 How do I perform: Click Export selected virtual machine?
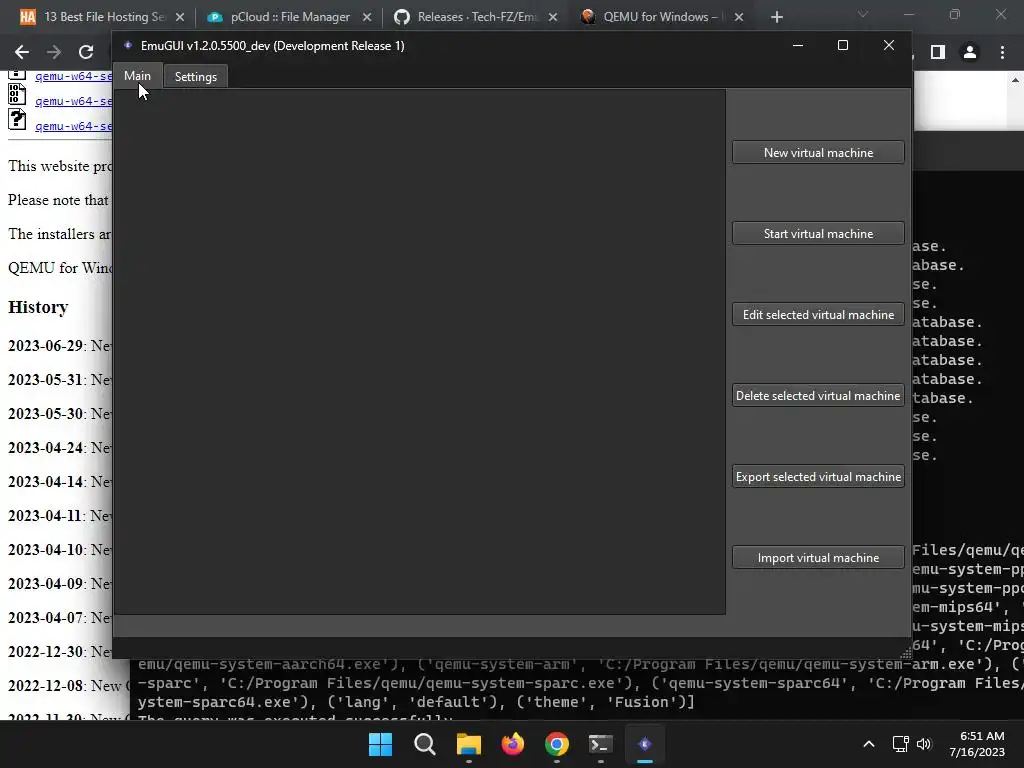pyautogui.click(x=818, y=476)
